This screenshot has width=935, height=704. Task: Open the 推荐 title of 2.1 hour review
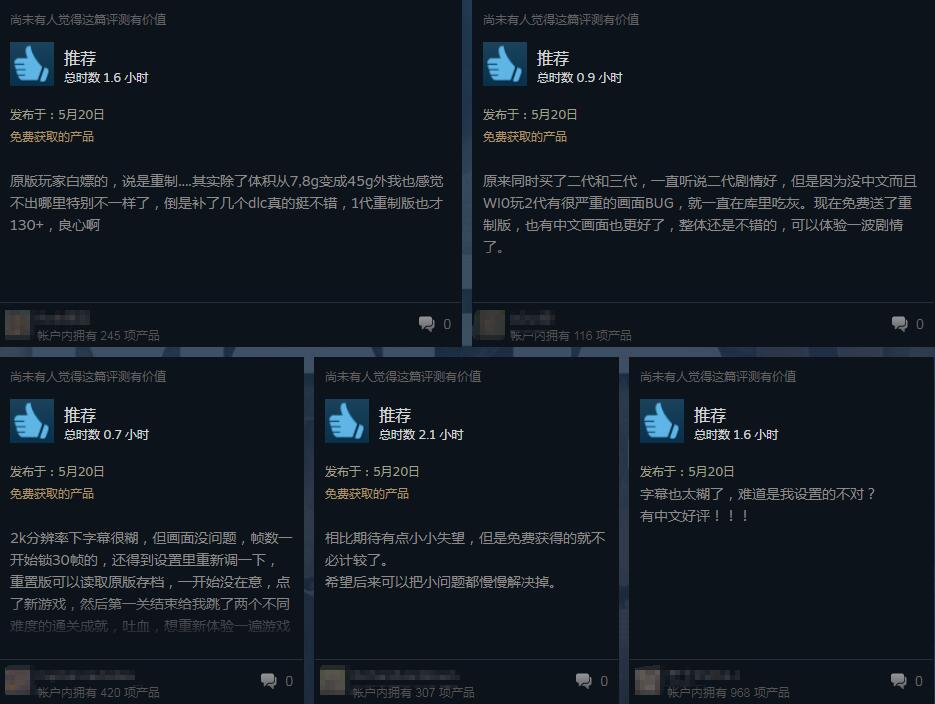pyautogui.click(x=395, y=415)
